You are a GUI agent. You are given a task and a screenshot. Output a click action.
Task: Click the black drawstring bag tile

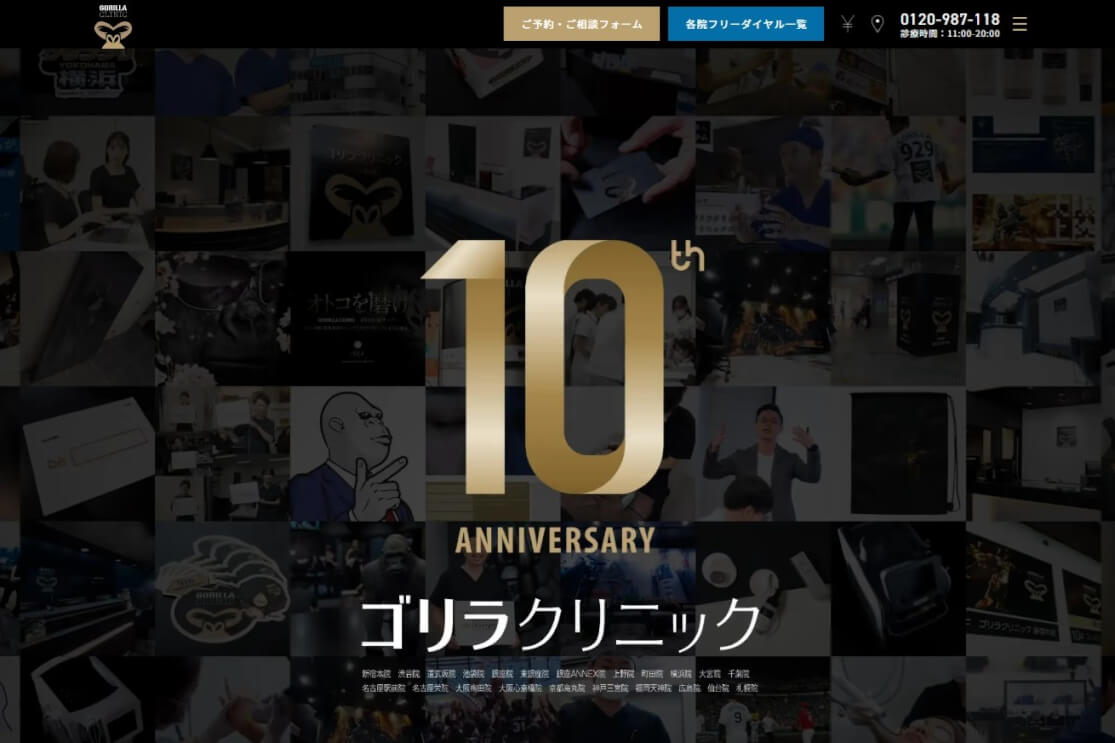pyautogui.click(x=898, y=454)
